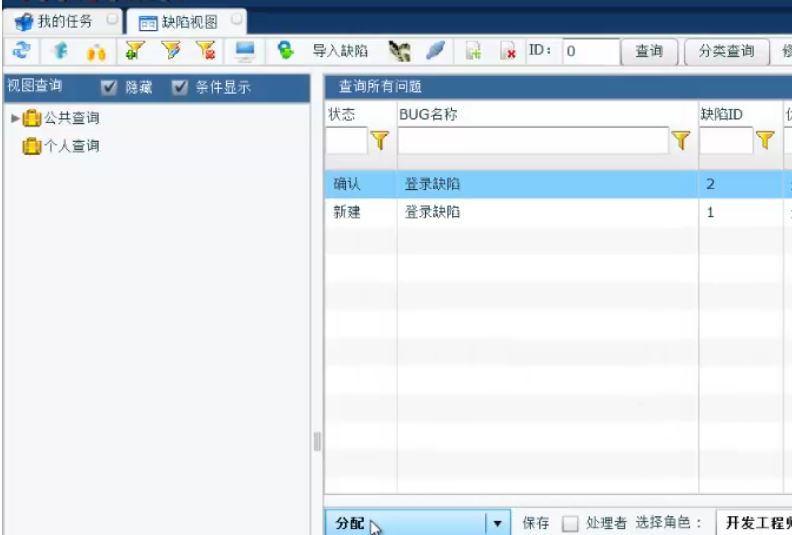Open the 分配 action dropdown arrow
The image size is (792, 535).
pos(498,523)
